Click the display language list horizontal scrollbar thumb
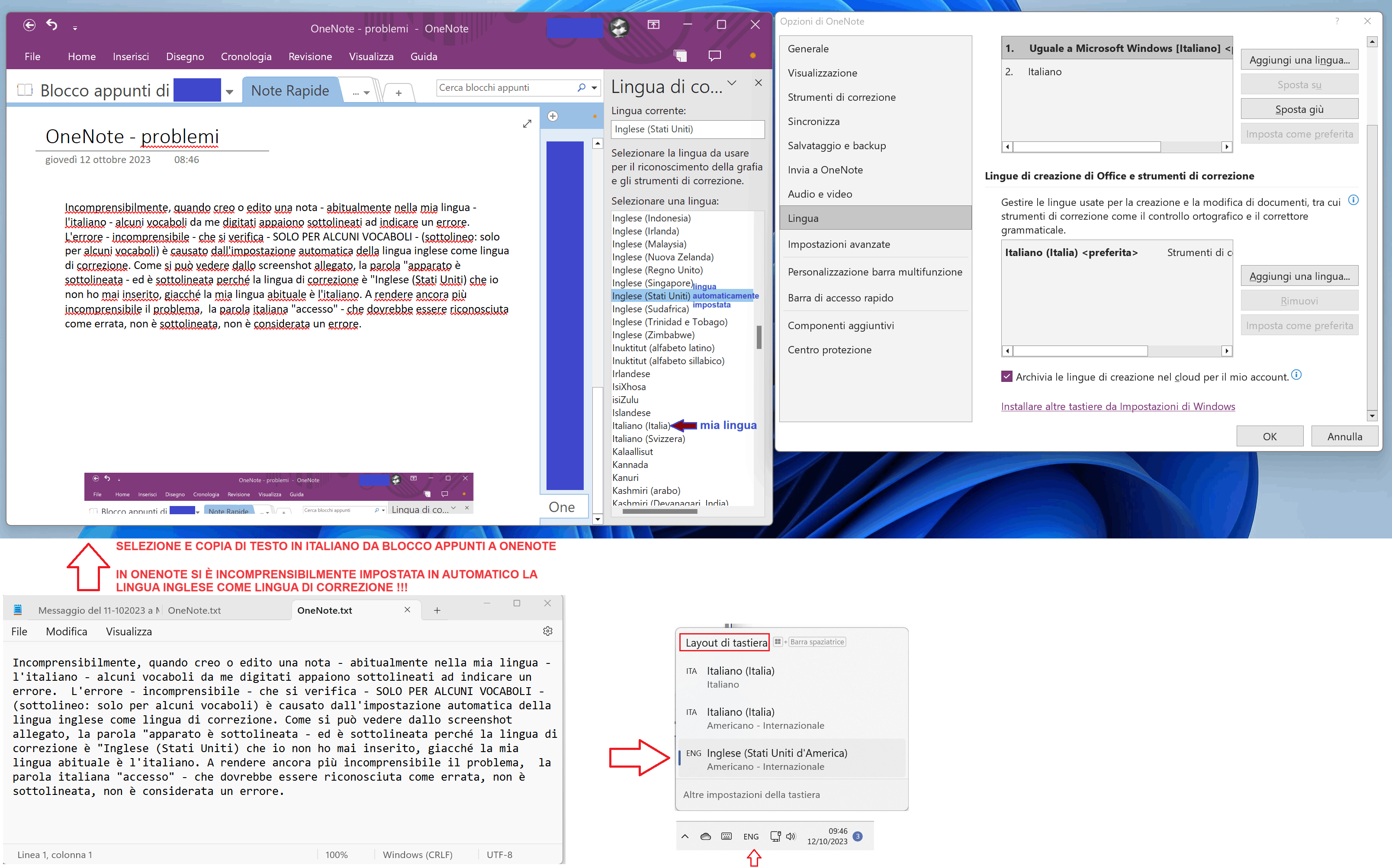The height and width of the screenshot is (868, 1392). coord(1087,146)
